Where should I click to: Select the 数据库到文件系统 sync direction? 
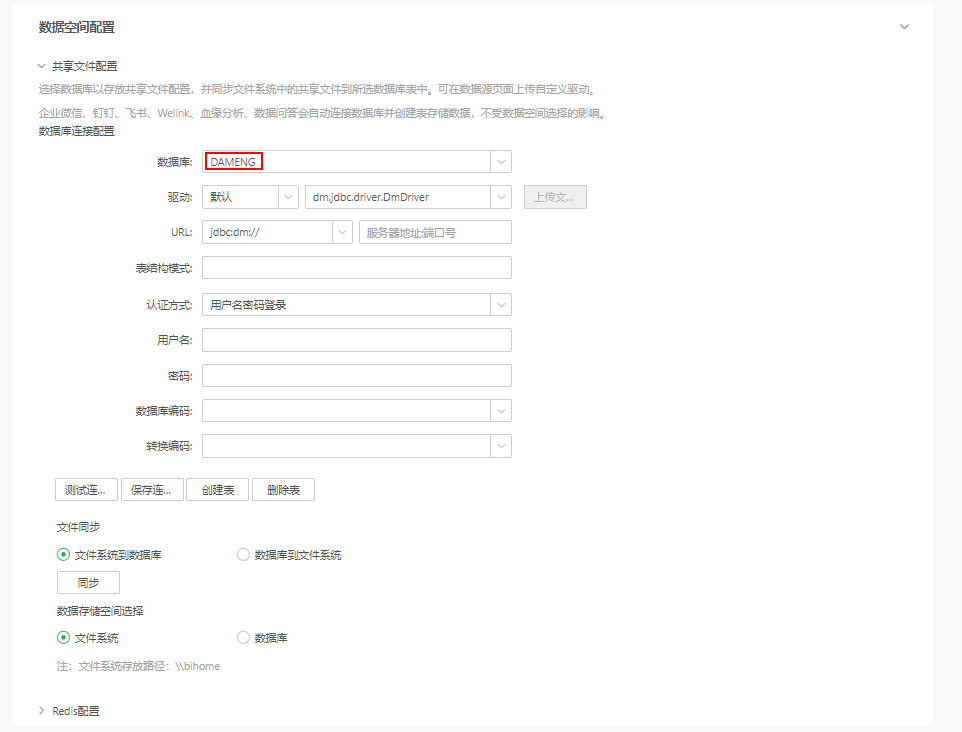pos(243,553)
